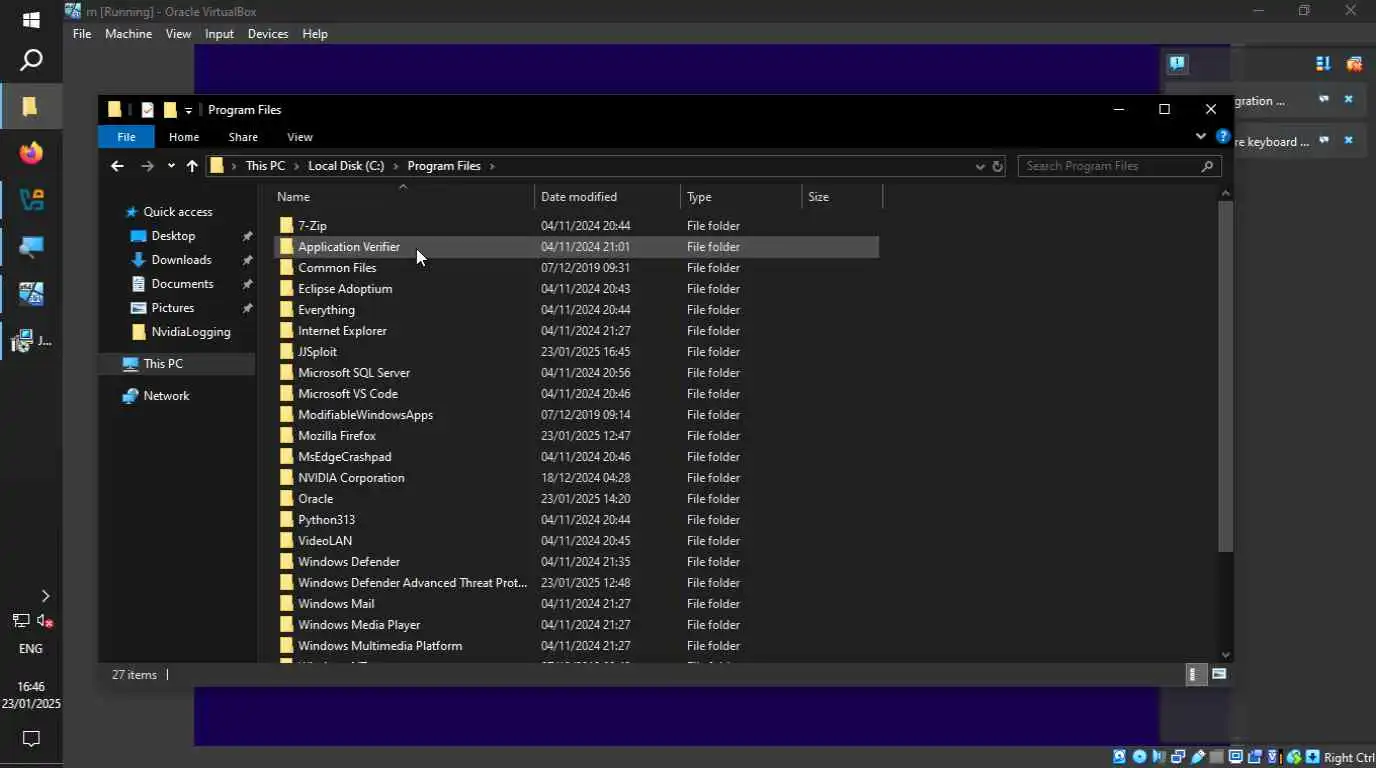Launch Firefox from taskbar
The image size is (1376, 768).
pos(31,153)
